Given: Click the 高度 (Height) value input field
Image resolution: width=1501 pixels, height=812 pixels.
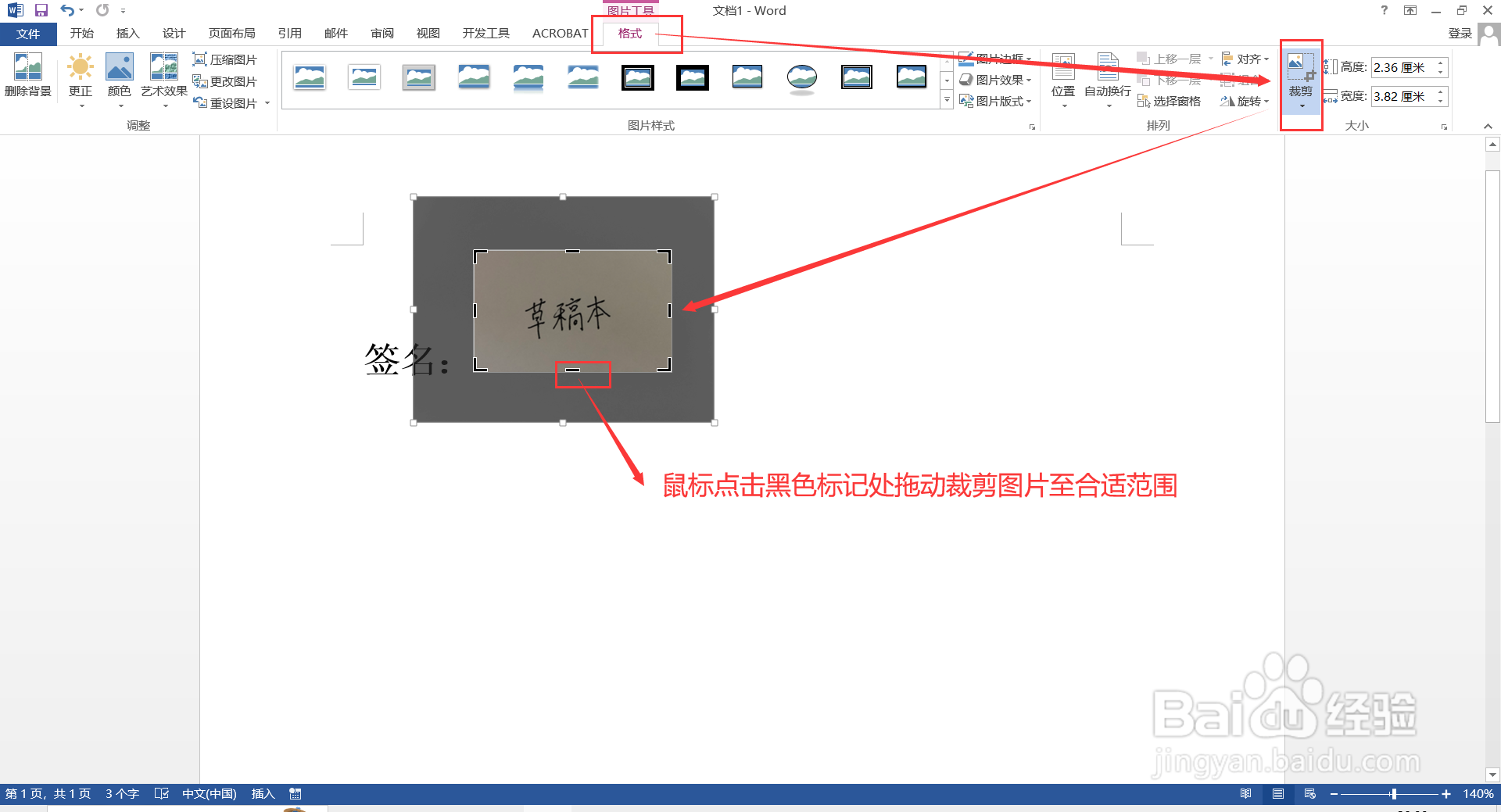Looking at the screenshot, I should click(x=1403, y=67).
